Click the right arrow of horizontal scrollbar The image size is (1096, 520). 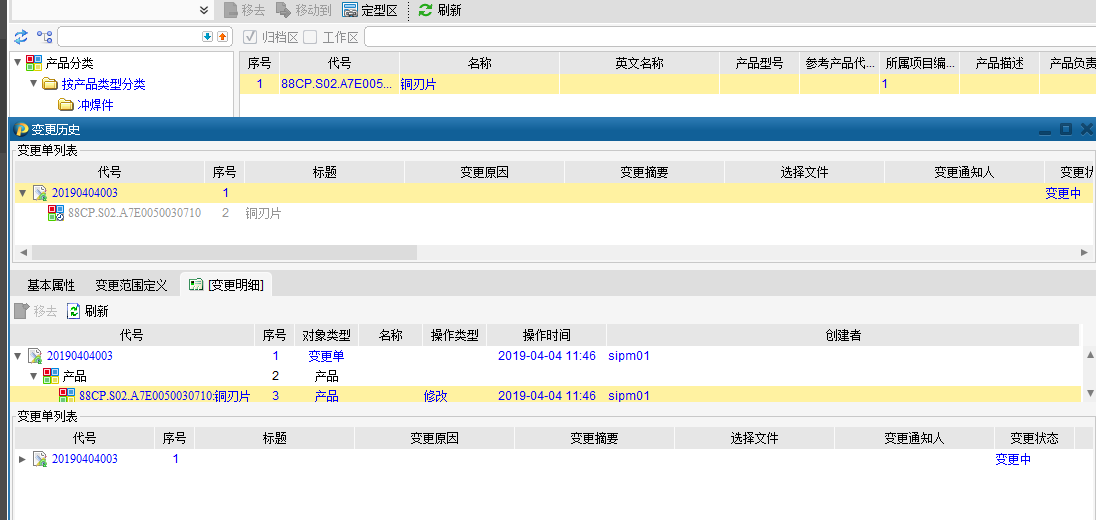pyautogui.click(x=1085, y=252)
